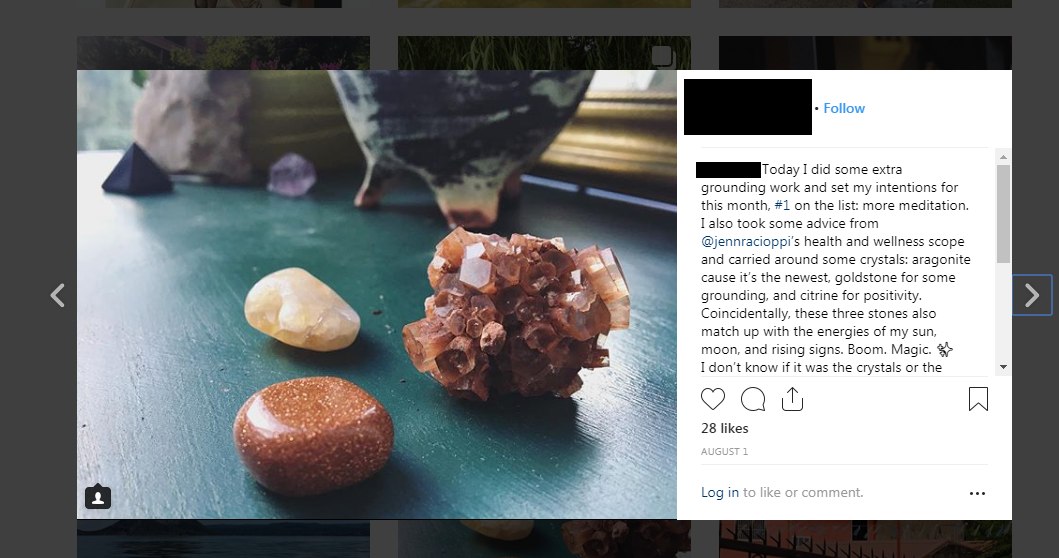Open the #1 hashtag link
Viewport: 1059px width, 558px height.
pos(781,205)
